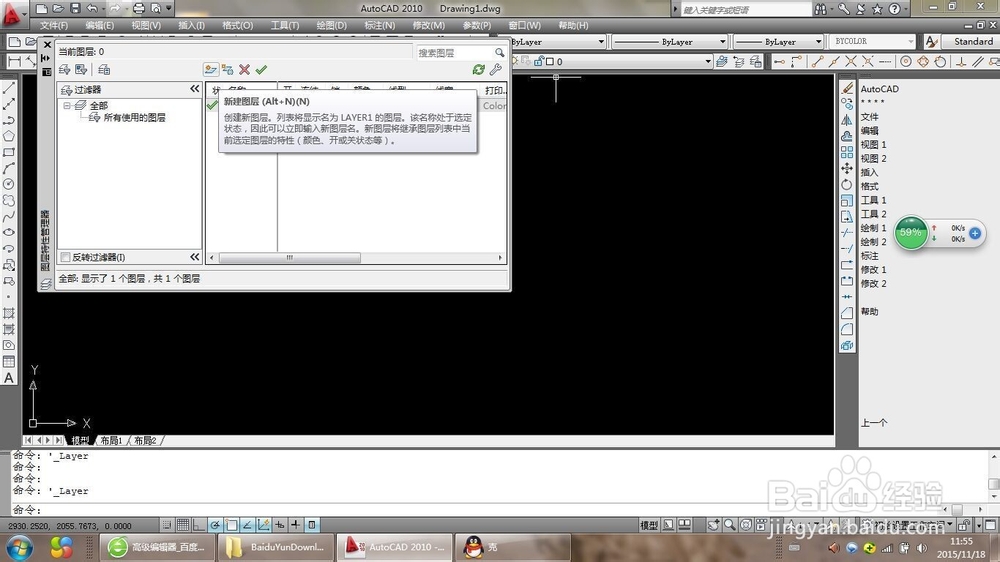The height and width of the screenshot is (562, 1000).
Task: Open the layer states manager icon
Action: 104,70
